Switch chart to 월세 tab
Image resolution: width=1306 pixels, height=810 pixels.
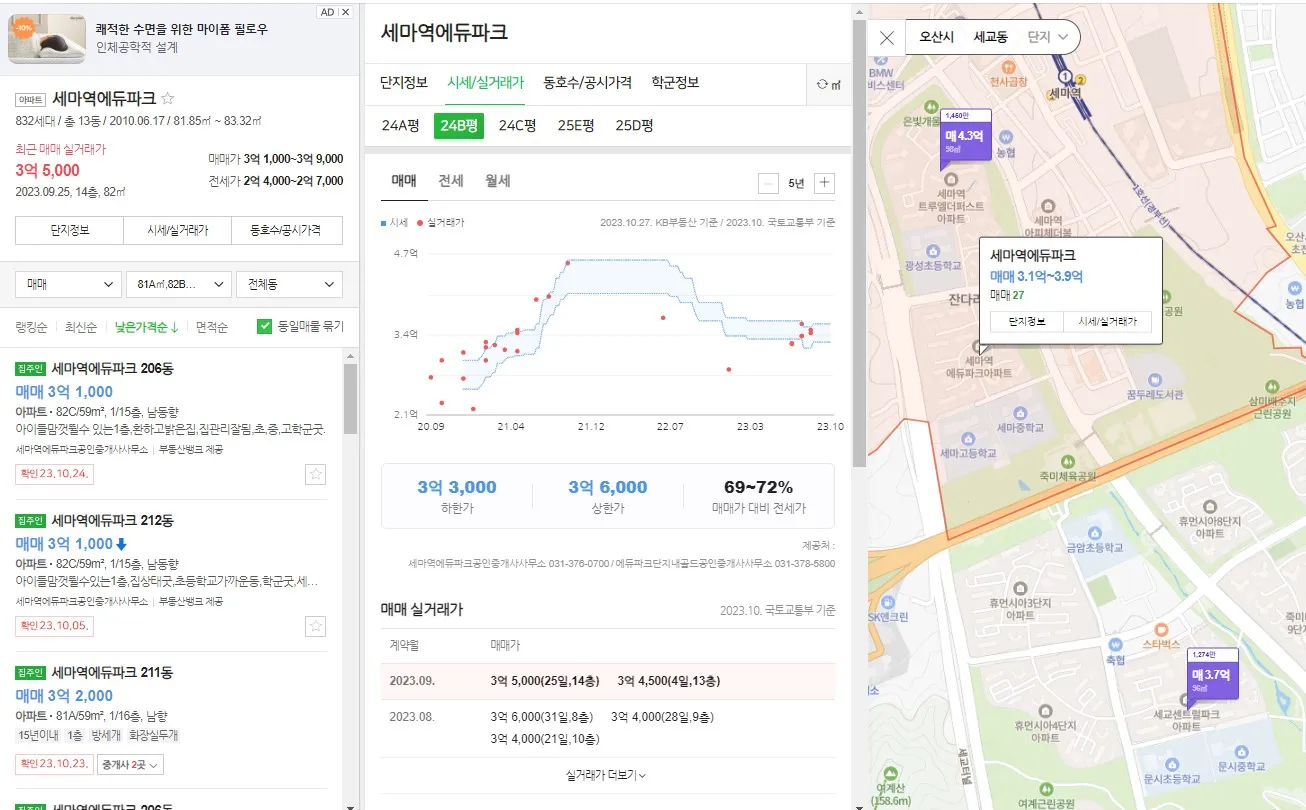click(x=497, y=181)
